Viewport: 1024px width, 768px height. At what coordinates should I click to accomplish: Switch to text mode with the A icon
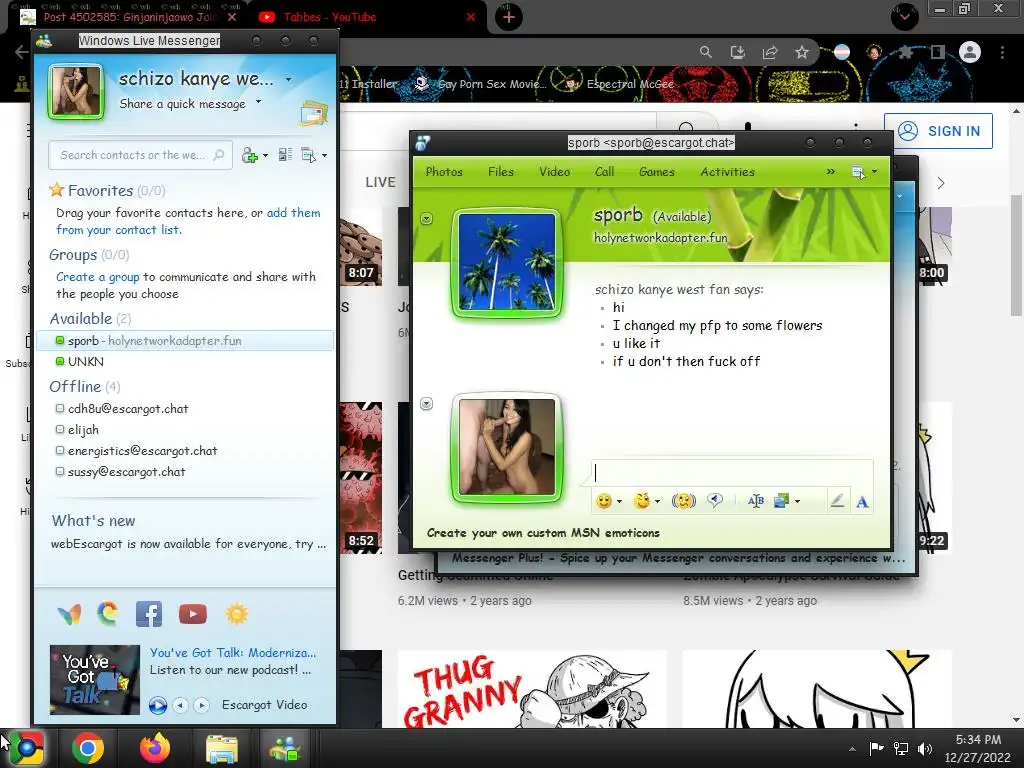coord(862,502)
